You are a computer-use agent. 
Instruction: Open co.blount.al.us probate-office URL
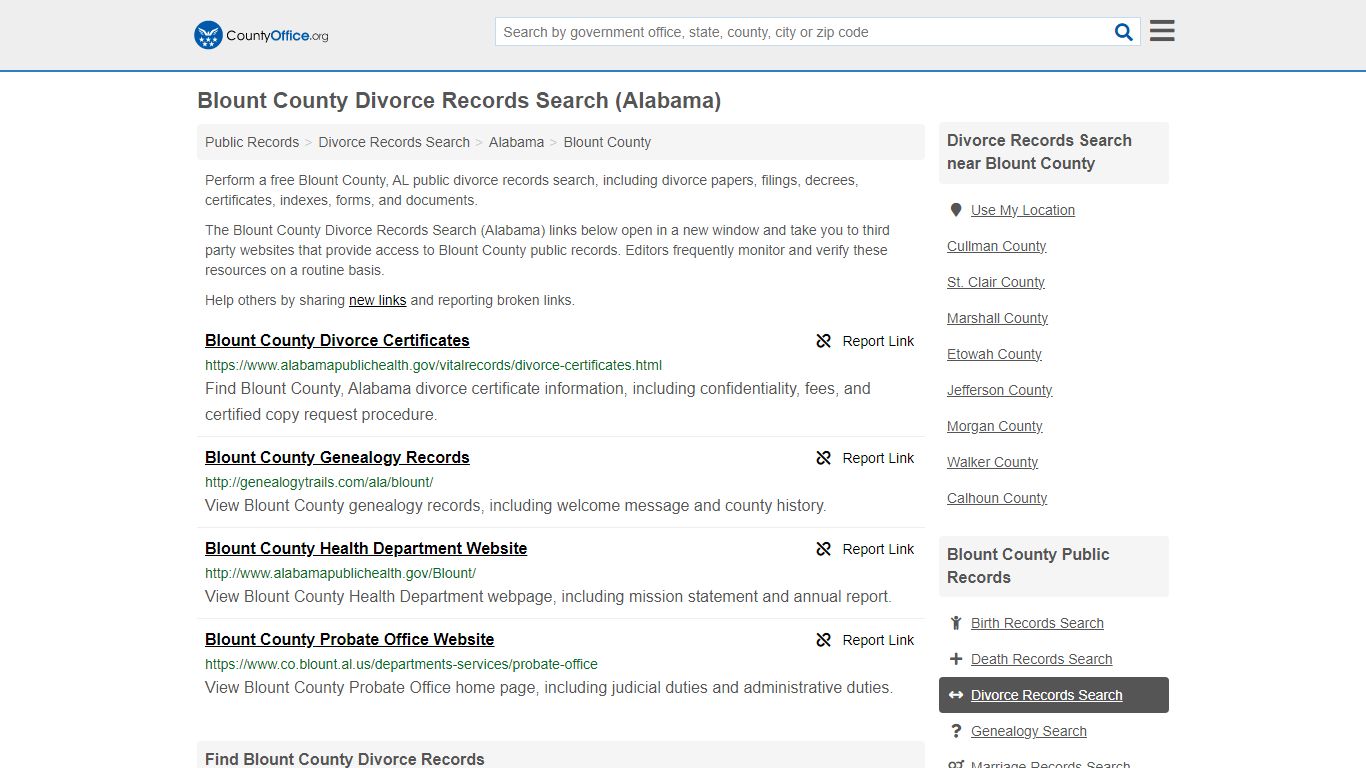click(x=401, y=664)
